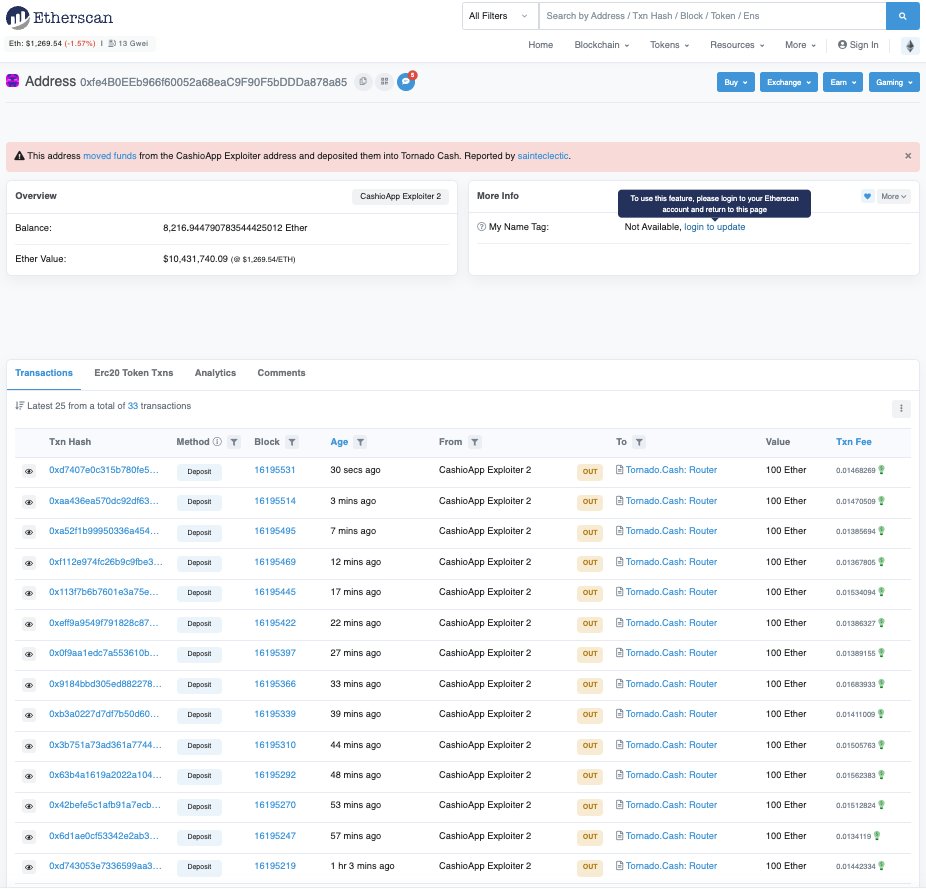Click contract icon in block 16195219 row
The width and height of the screenshot is (926, 889).
619,865
